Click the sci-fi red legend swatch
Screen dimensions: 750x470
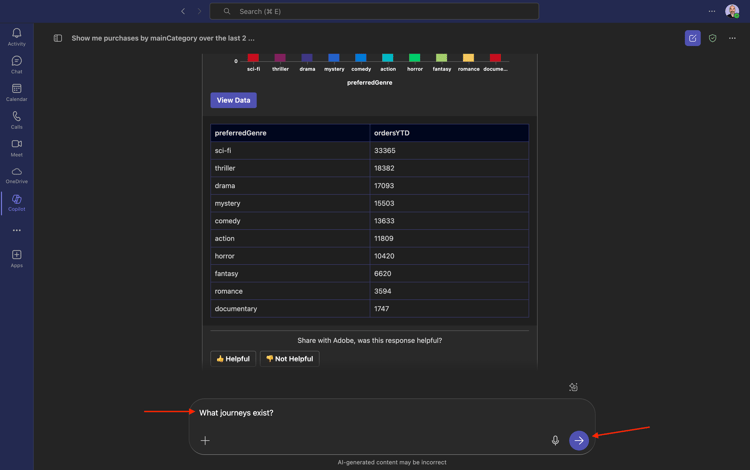tap(254, 58)
